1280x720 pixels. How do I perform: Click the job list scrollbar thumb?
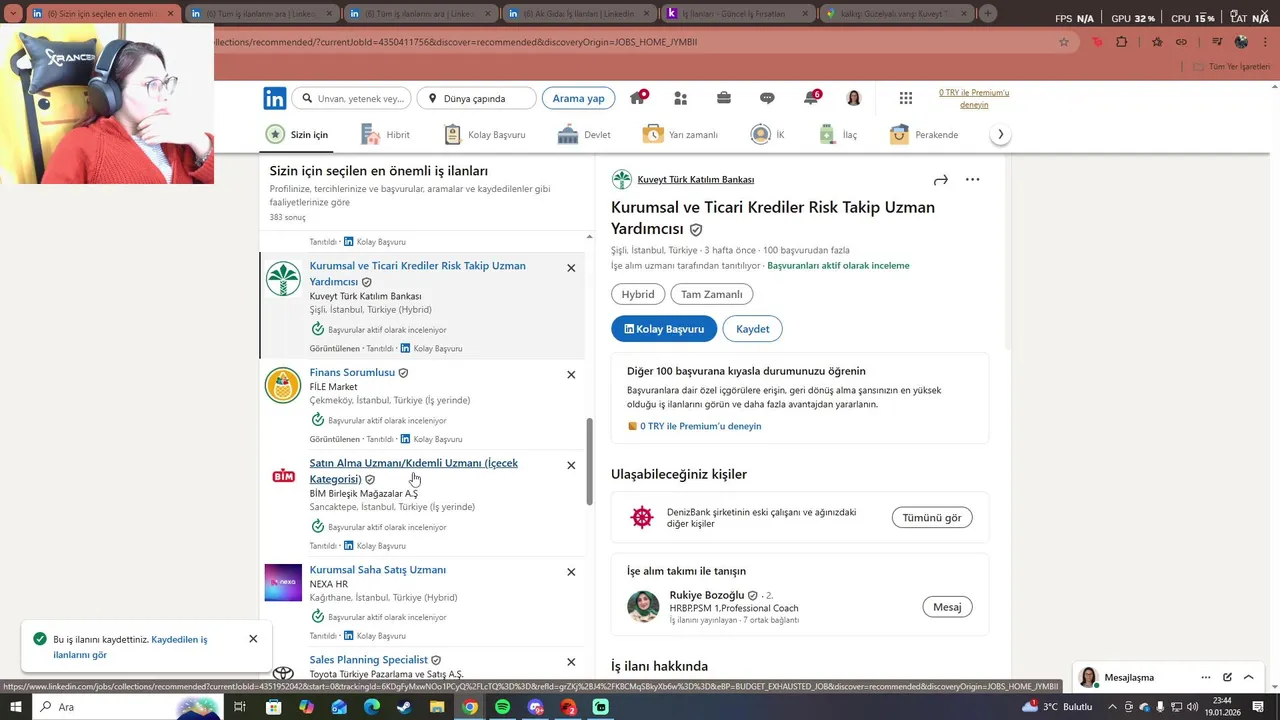pos(589,460)
